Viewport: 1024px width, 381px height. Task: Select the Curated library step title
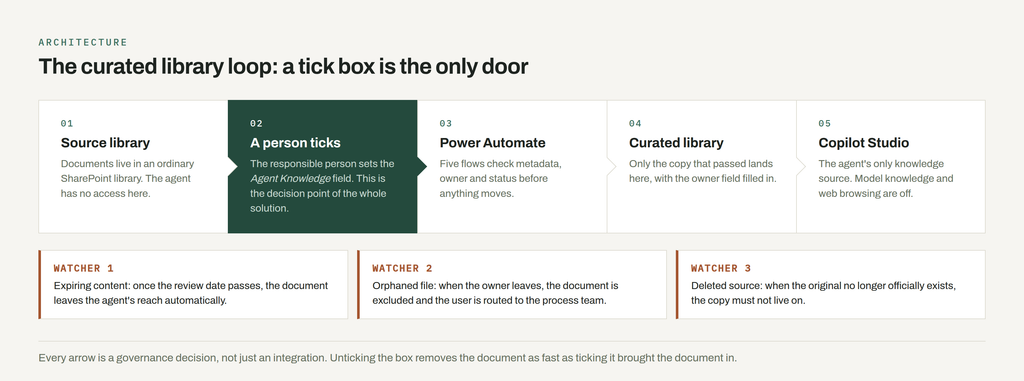pos(676,142)
